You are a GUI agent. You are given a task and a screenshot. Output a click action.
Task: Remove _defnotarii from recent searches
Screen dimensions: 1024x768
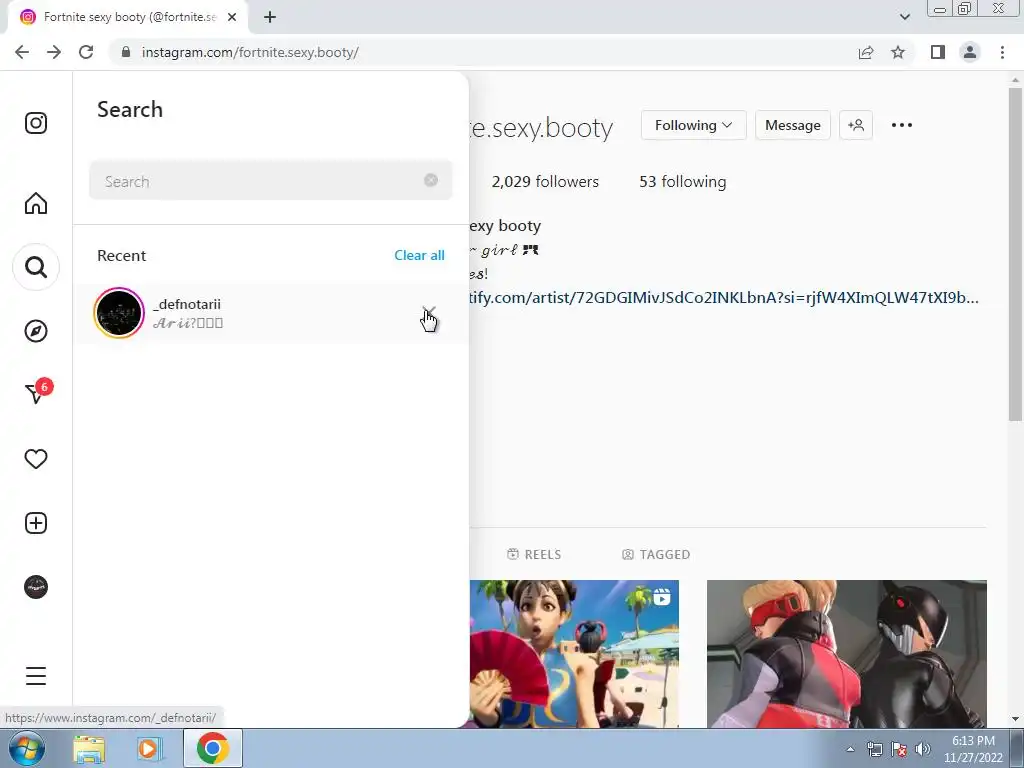point(428,312)
